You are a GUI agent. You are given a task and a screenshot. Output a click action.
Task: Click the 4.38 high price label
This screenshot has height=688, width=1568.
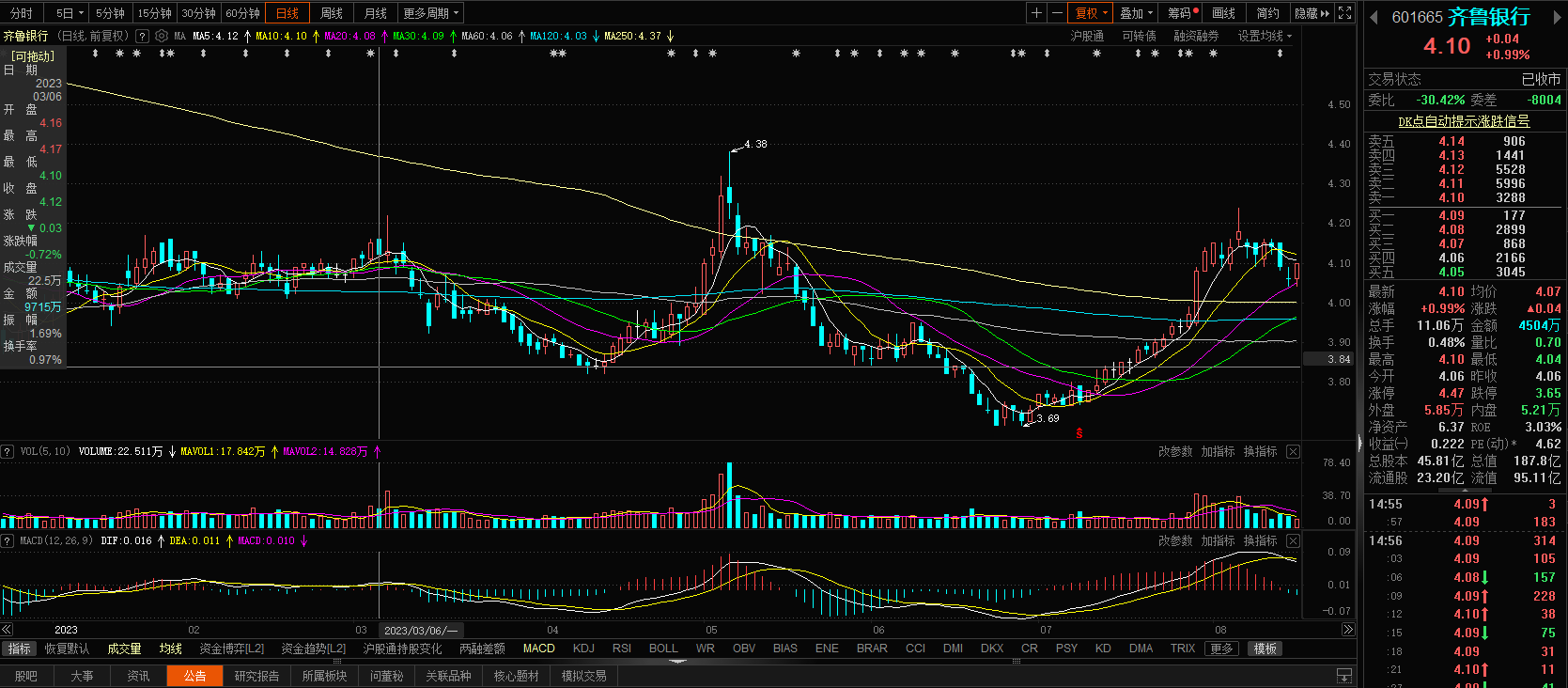pos(755,144)
